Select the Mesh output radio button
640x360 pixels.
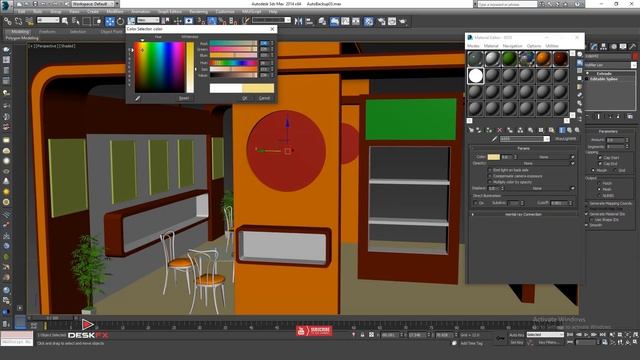click(599, 189)
